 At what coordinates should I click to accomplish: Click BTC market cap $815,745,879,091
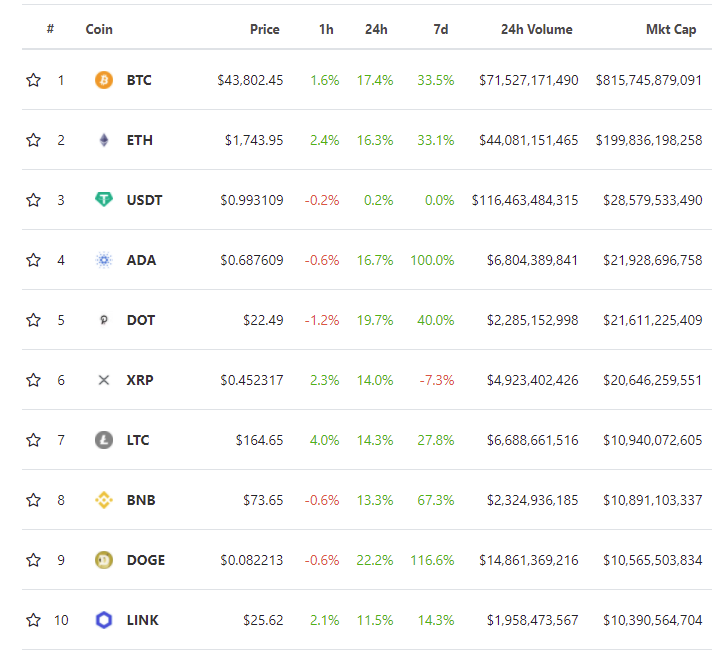pyautogui.click(x=649, y=80)
